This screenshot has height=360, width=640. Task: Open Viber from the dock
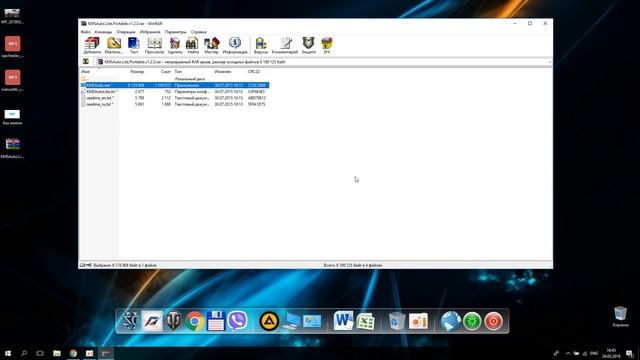click(x=237, y=321)
